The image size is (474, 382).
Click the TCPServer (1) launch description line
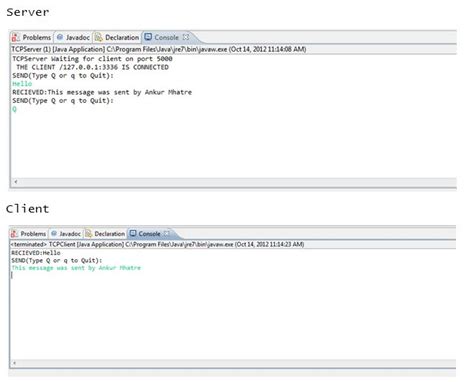[159, 49]
